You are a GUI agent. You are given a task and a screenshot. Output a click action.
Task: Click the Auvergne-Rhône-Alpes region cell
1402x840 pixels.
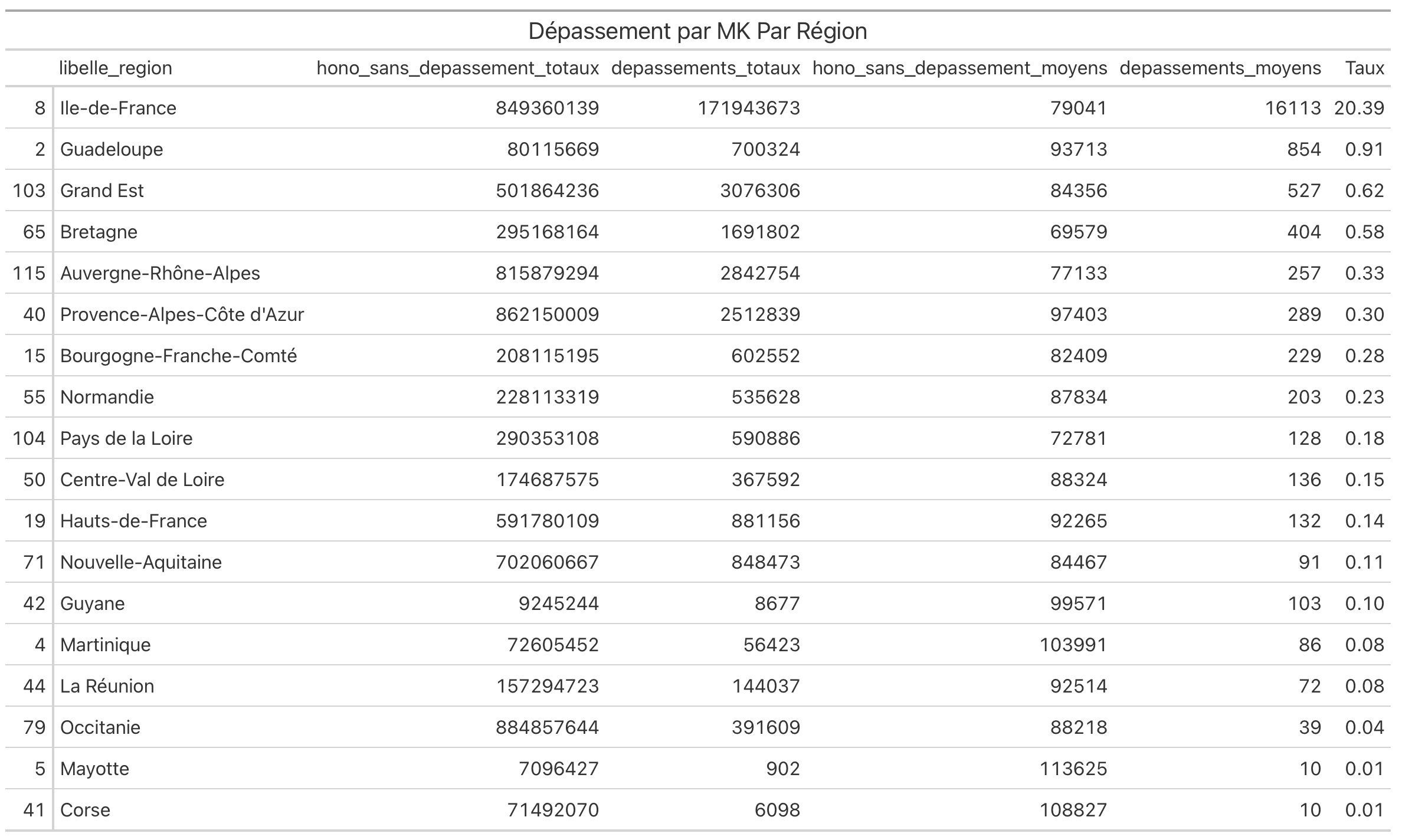coord(160,273)
